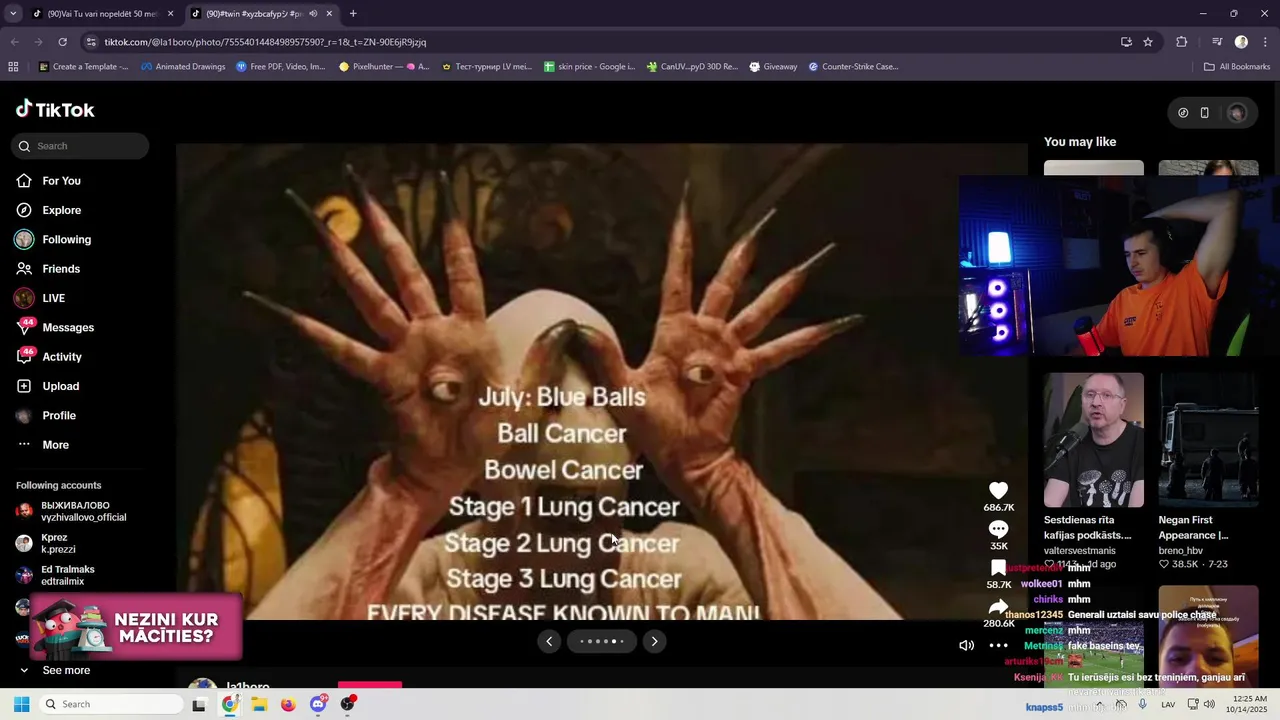Open Profile from the sidebar
This screenshot has height=720, width=1280.
click(46, 415)
